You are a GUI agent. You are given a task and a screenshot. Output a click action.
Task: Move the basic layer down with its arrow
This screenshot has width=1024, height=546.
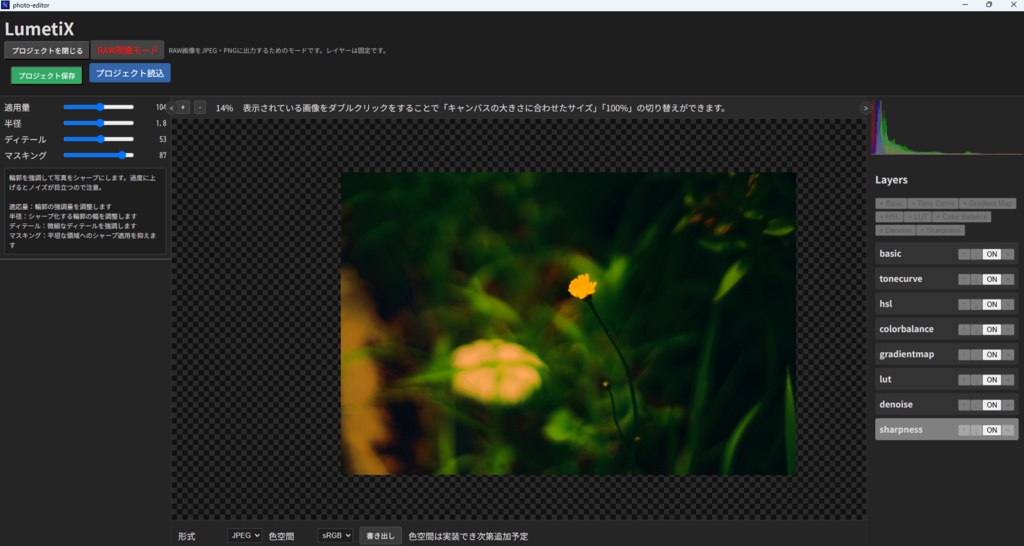[976, 255]
